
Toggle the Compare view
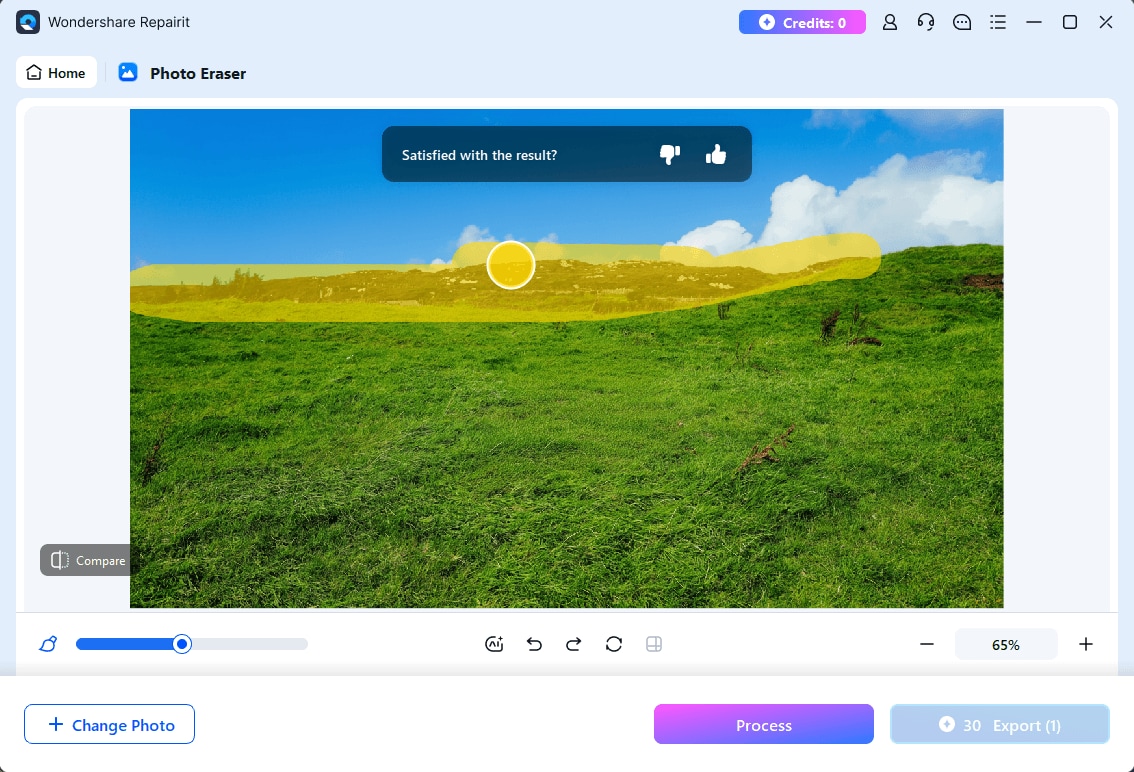tap(85, 560)
